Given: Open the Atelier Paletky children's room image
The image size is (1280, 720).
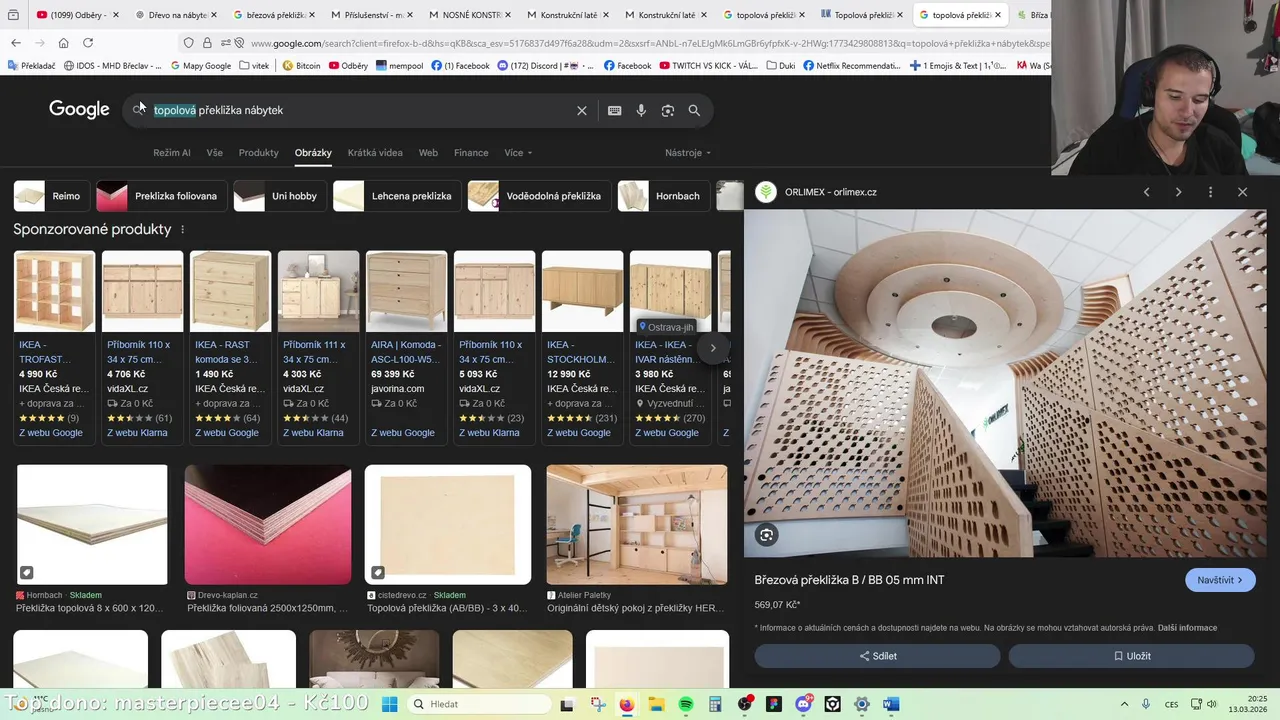Looking at the screenshot, I should pyautogui.click(x=637, y=524).
